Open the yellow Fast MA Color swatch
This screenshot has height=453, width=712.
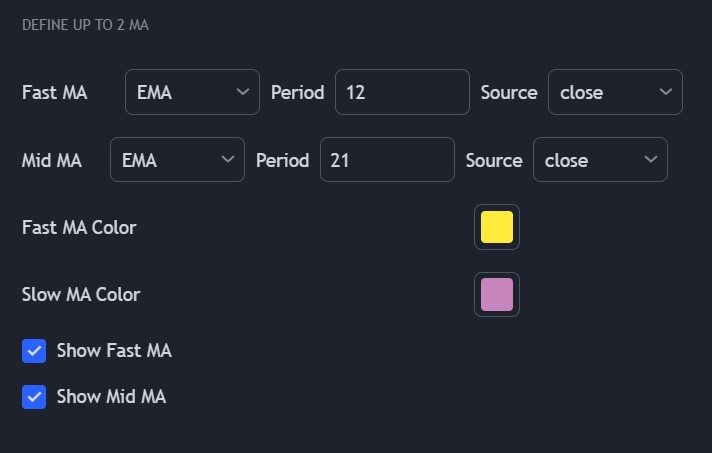coord(497,227)
